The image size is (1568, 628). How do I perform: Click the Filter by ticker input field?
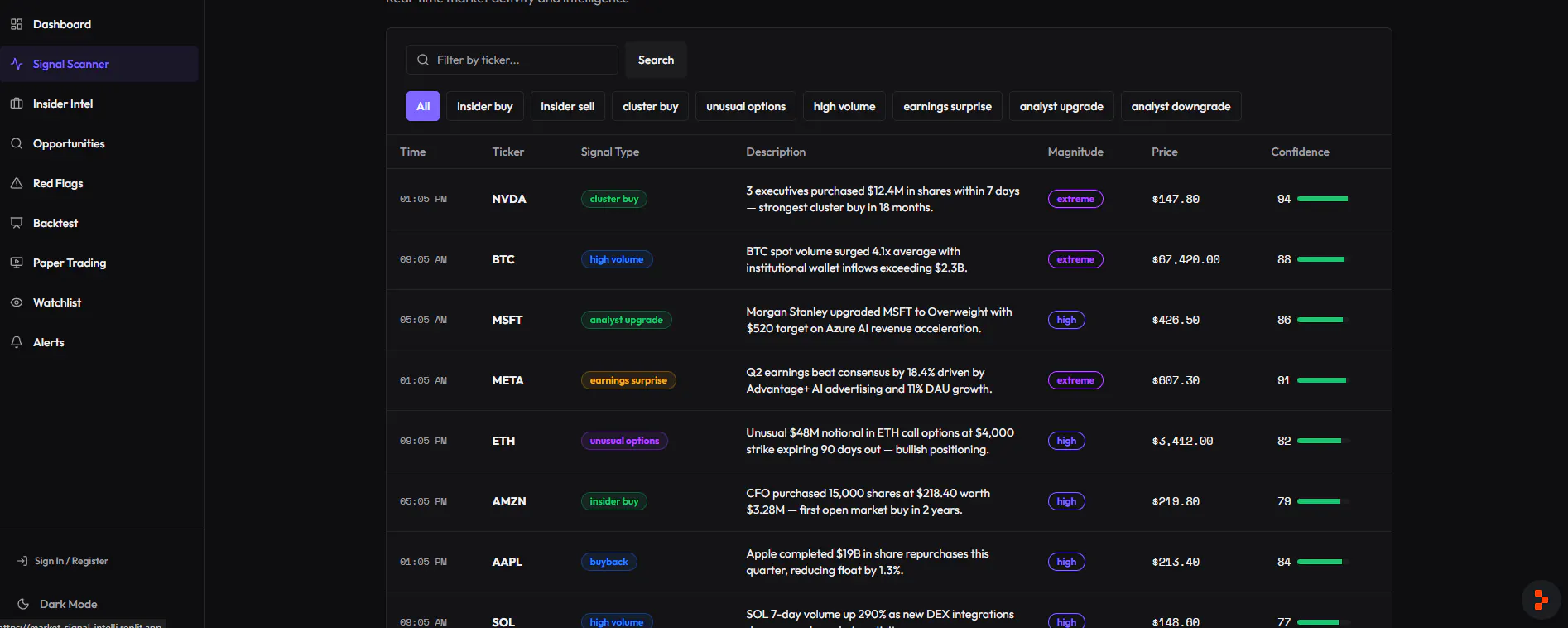(512, 60)
